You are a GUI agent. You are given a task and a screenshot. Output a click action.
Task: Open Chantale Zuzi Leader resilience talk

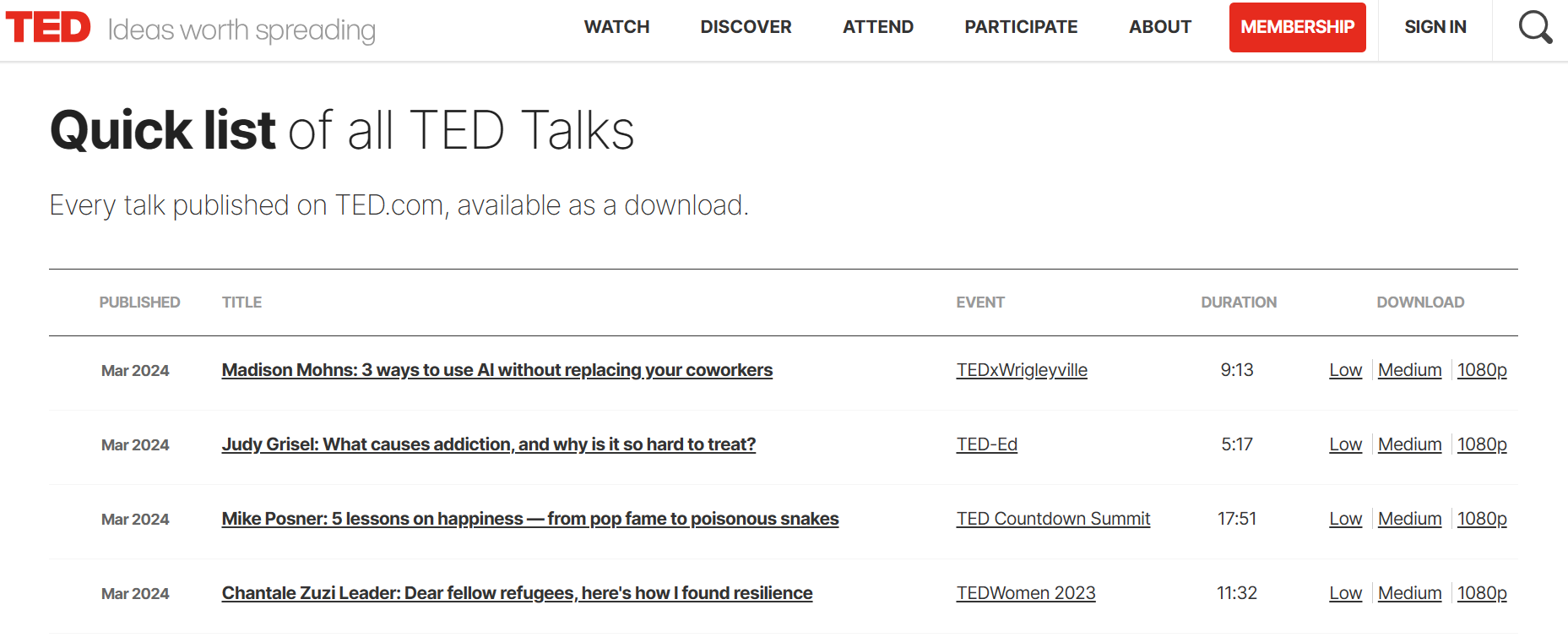517,593
